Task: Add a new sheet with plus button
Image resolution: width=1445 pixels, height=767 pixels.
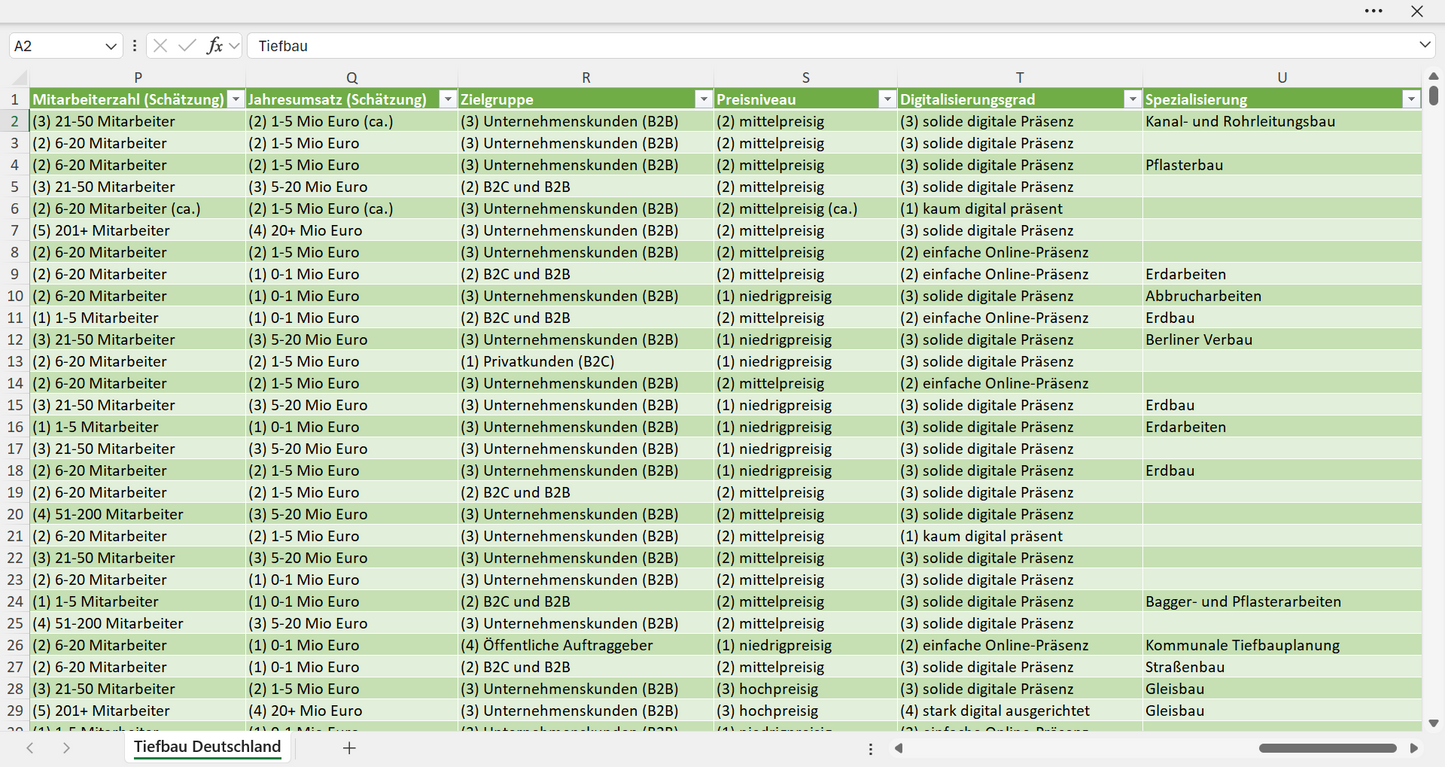Action: pos(349,748)
